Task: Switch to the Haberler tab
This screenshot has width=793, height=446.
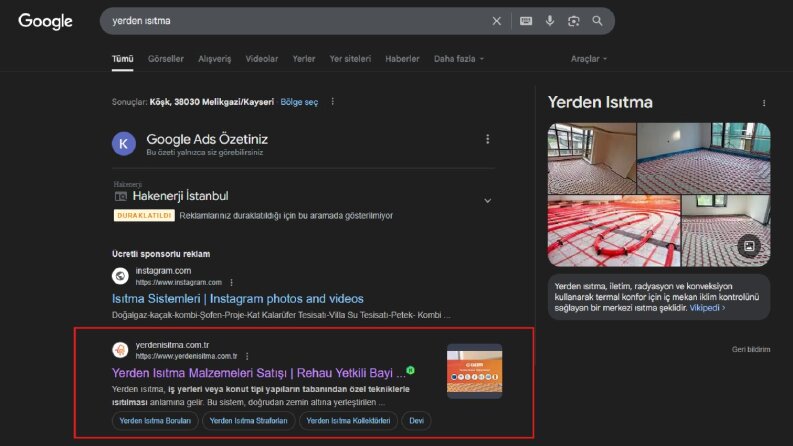Action: pos(402,59)
